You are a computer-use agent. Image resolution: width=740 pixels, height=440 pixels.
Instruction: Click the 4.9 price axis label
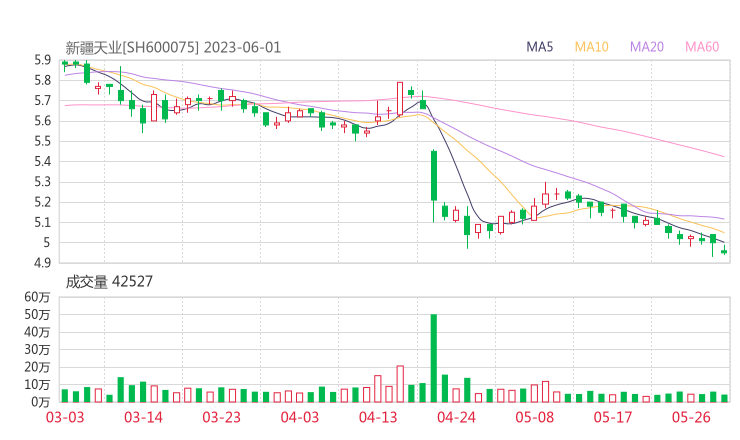pyautogui.click(x=42, y=263)
